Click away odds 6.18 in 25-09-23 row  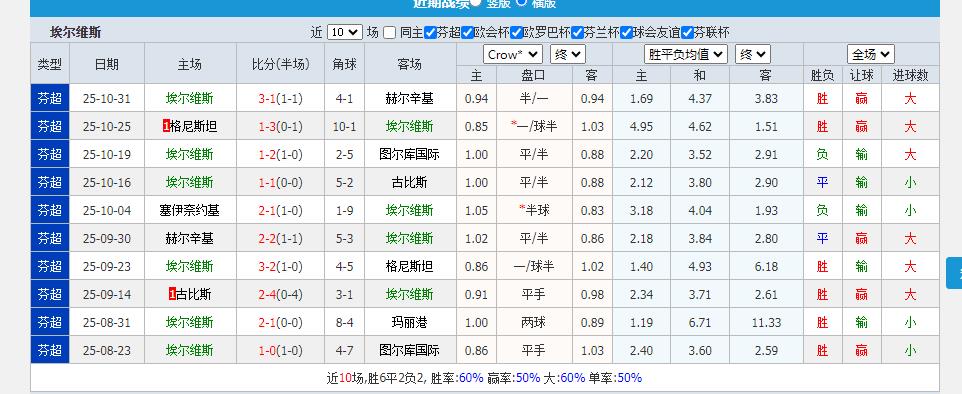766,266
